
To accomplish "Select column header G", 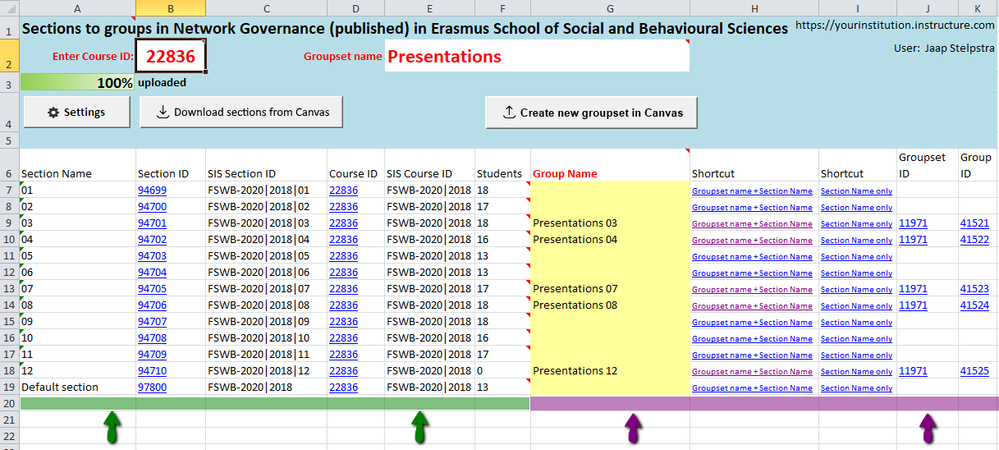I will pyautogui.click(x=610, y=8).
